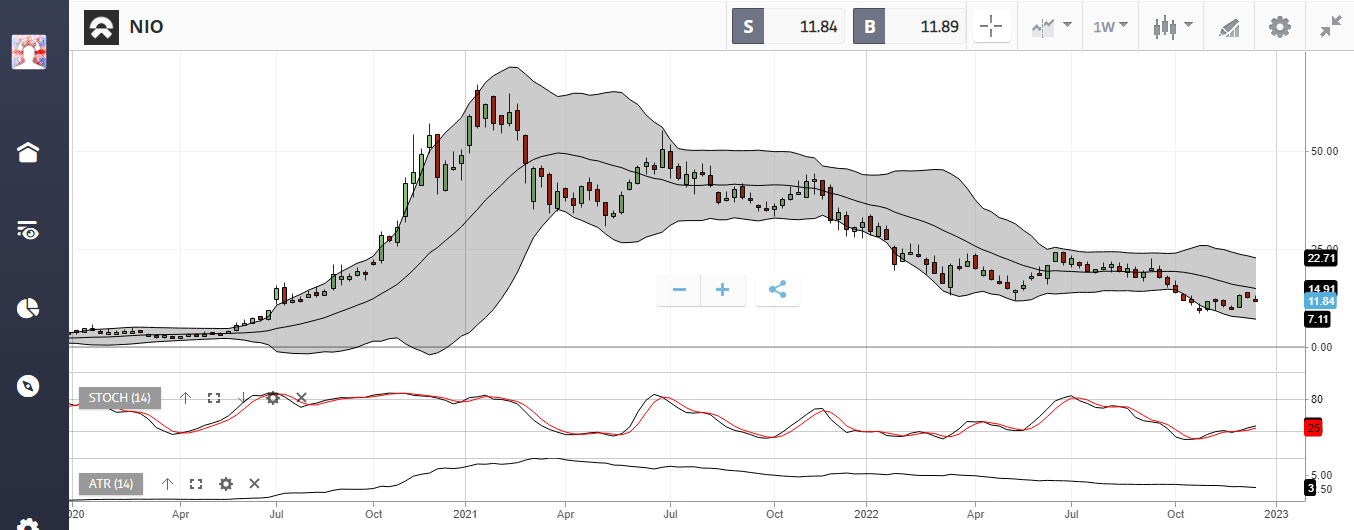Share the NIO chart
The width and height of the screenshot is (1354, 530).
pyautogui.click(x=778, y=290)
